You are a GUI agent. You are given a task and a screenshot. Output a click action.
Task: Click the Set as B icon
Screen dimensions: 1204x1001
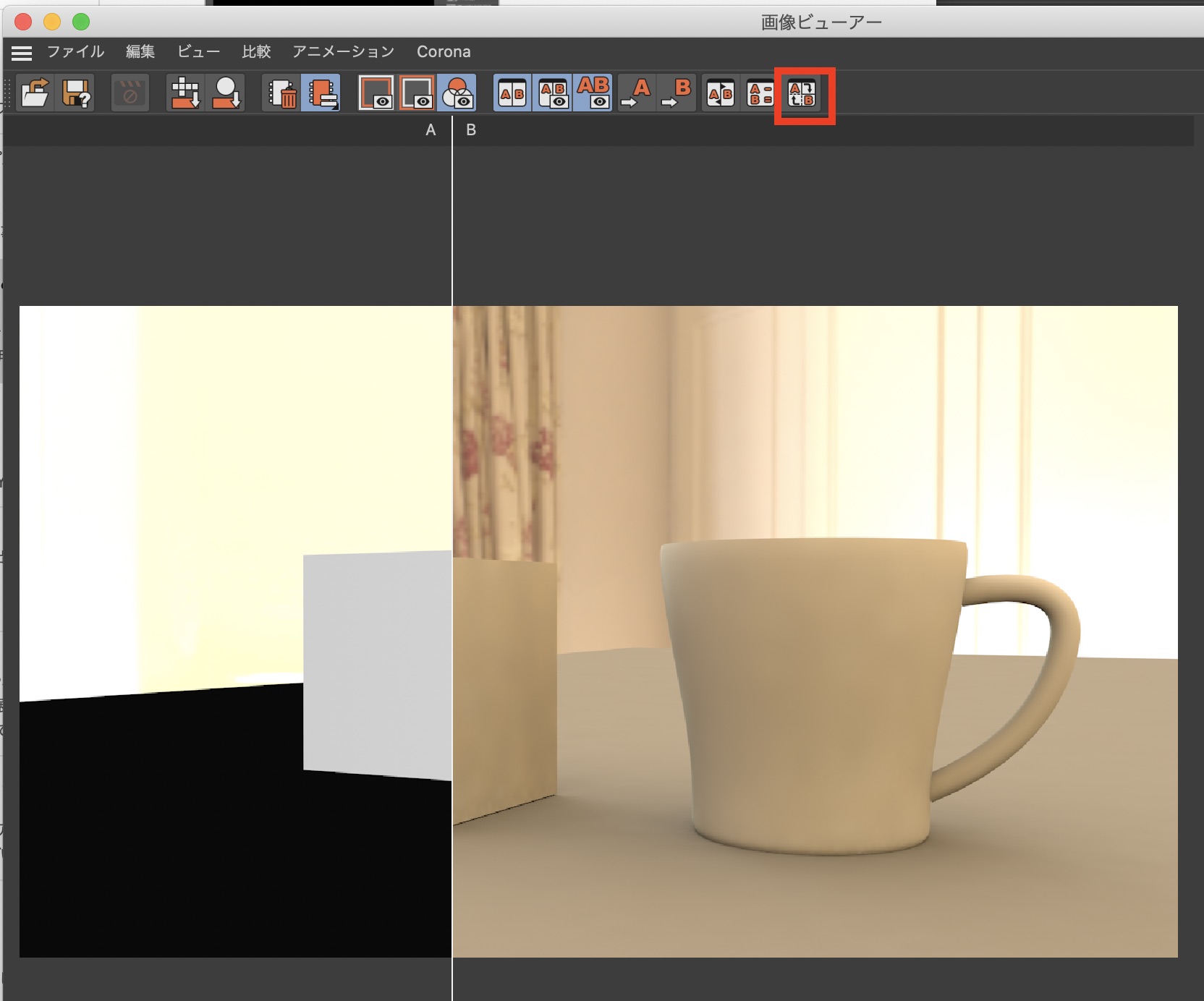(x=677, y=93)
